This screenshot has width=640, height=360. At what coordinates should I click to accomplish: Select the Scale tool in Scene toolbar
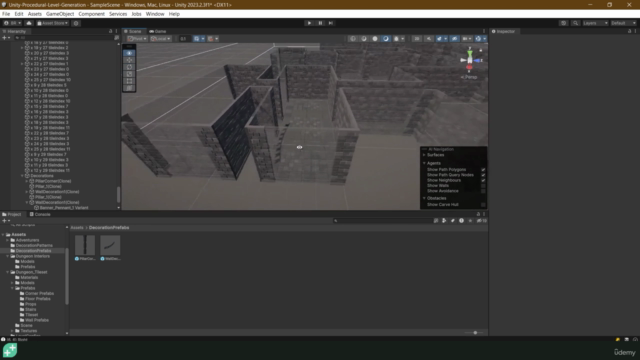pos(129,74)
